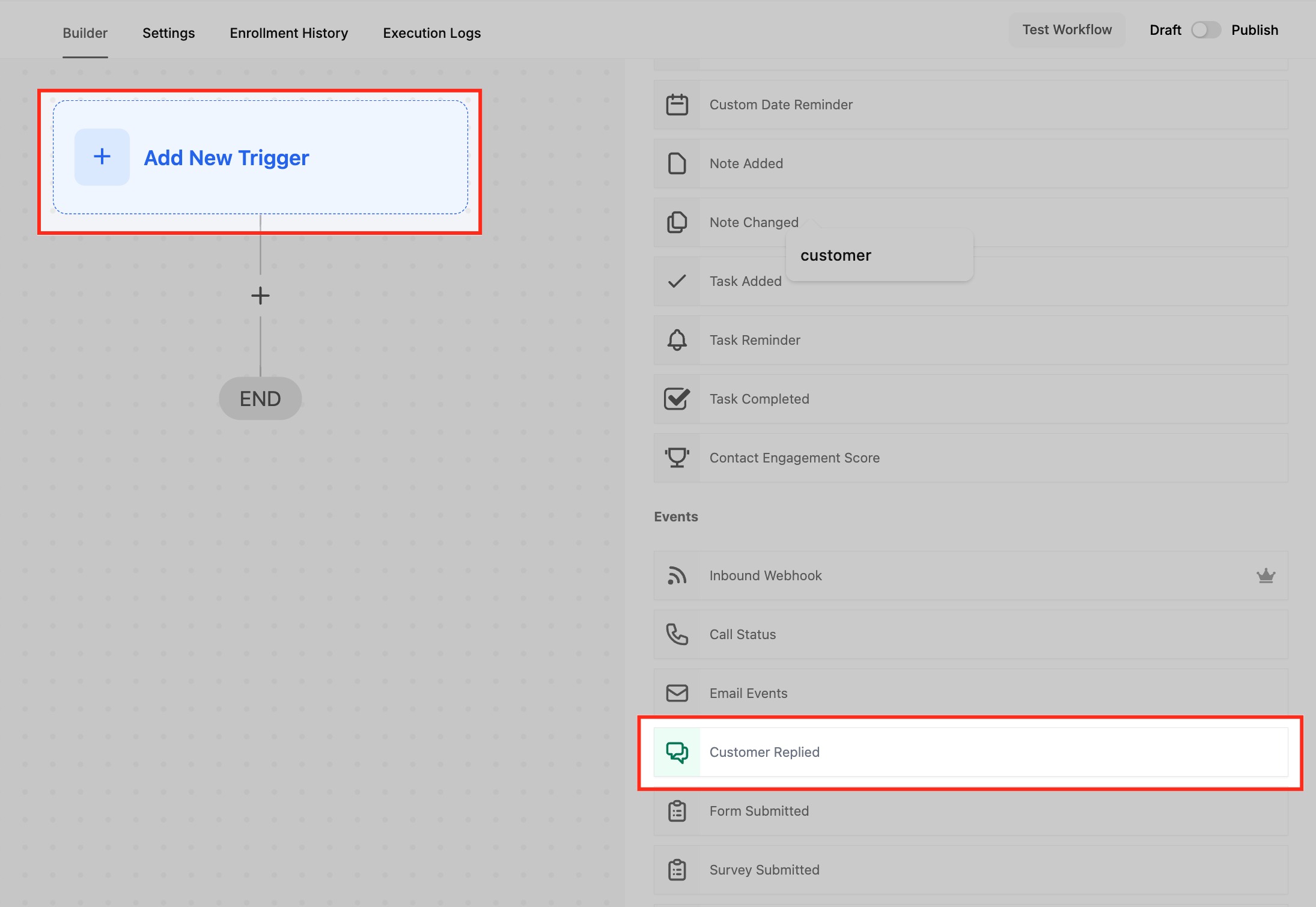Open the Settings tab
Viewport: 1316px width, 907px height.
point(168,33)
